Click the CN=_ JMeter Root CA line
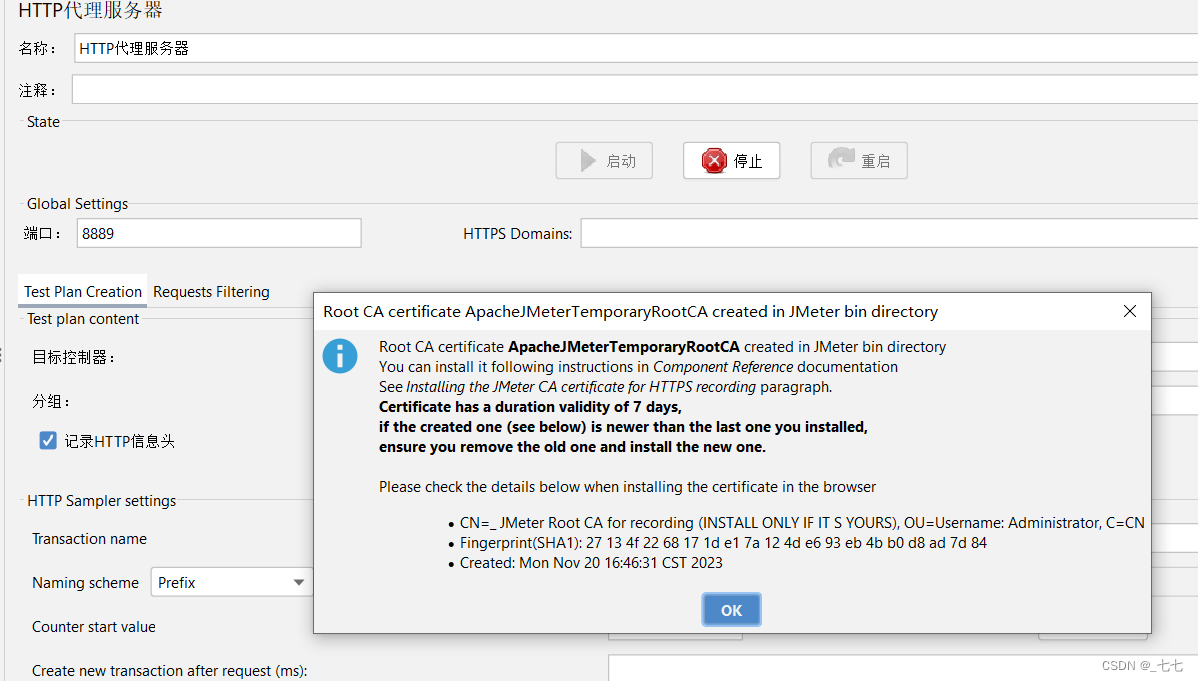 [801, 523]
